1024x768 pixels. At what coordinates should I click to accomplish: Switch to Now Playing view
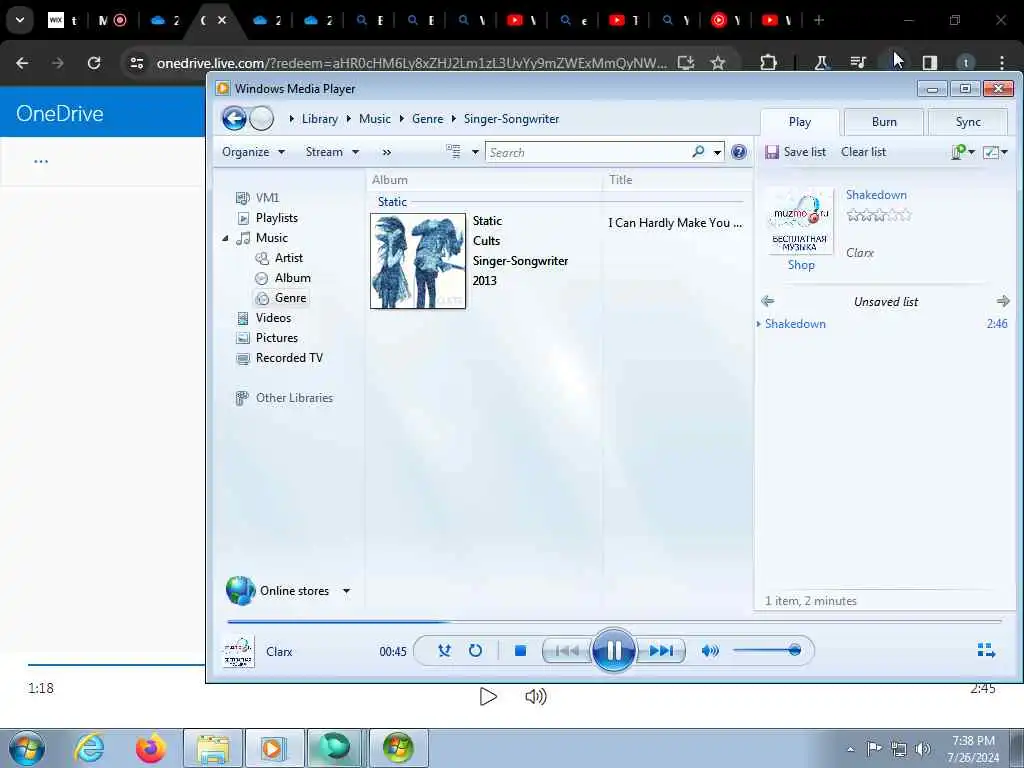click(986, 650)
